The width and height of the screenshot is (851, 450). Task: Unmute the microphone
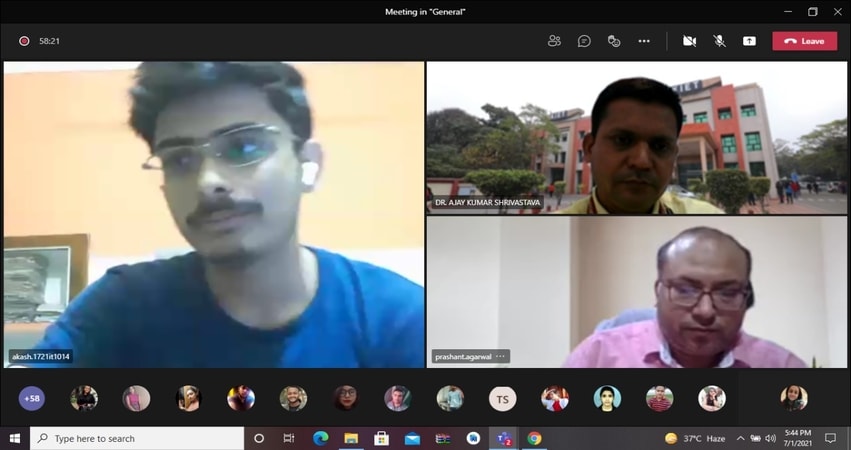click(x=719, y=41)
